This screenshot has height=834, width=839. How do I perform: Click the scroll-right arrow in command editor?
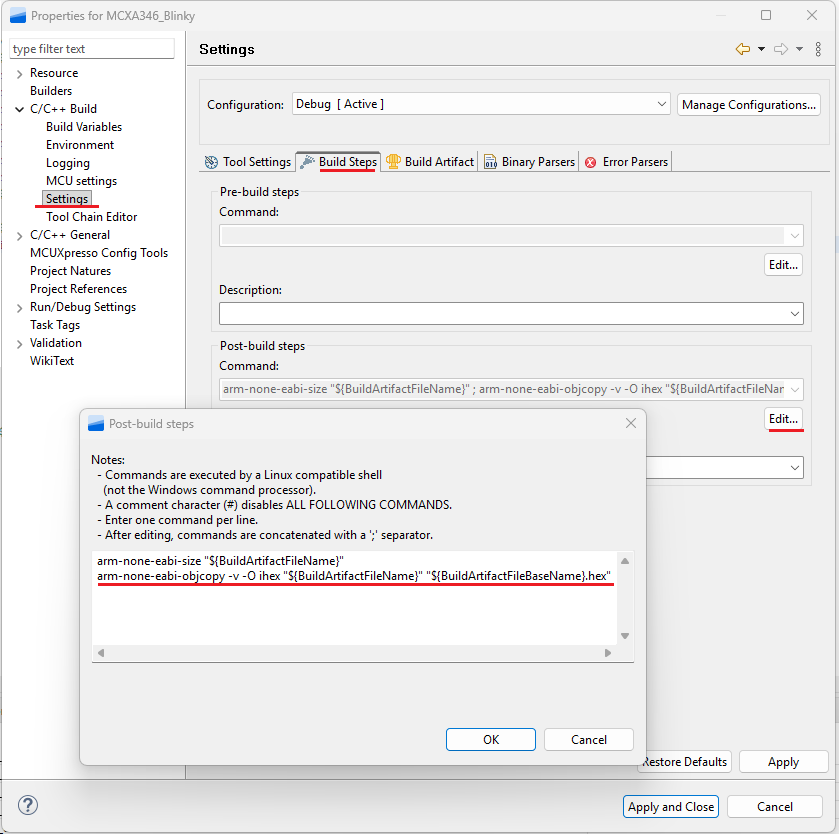[x=608, y=653]
